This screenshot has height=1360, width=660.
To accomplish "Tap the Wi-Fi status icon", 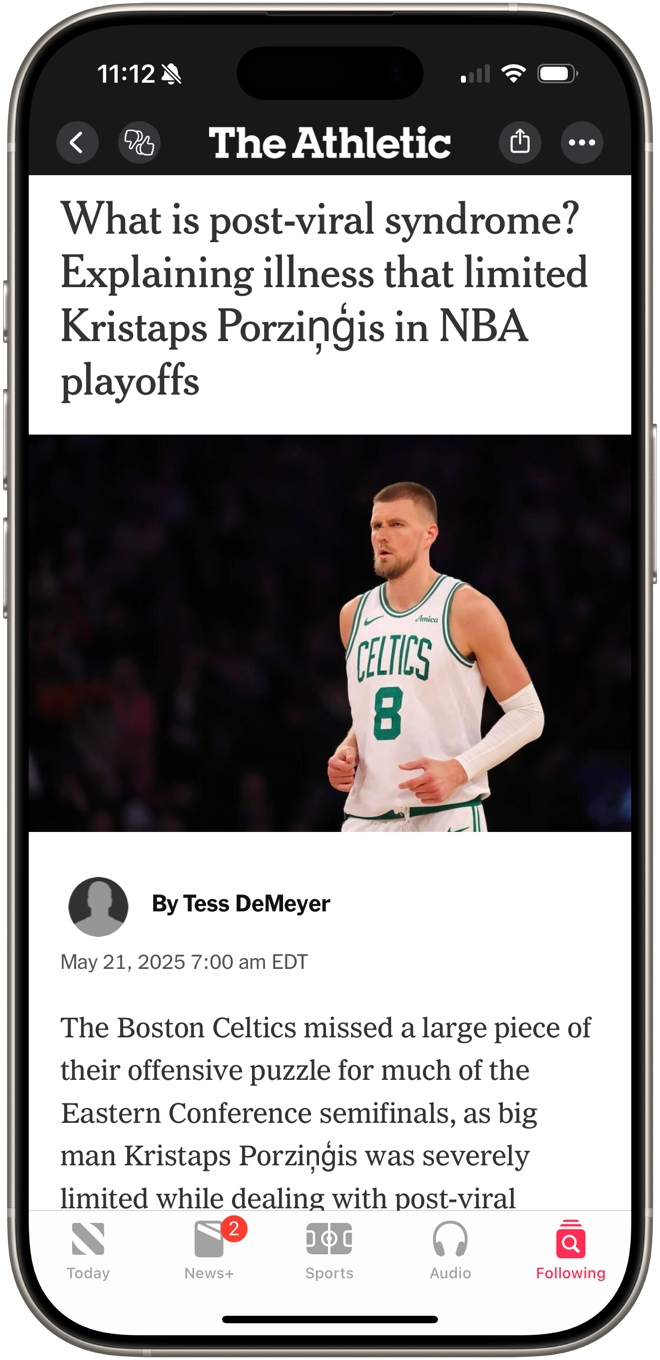I will pyautogui.click(x=513, y=74).
